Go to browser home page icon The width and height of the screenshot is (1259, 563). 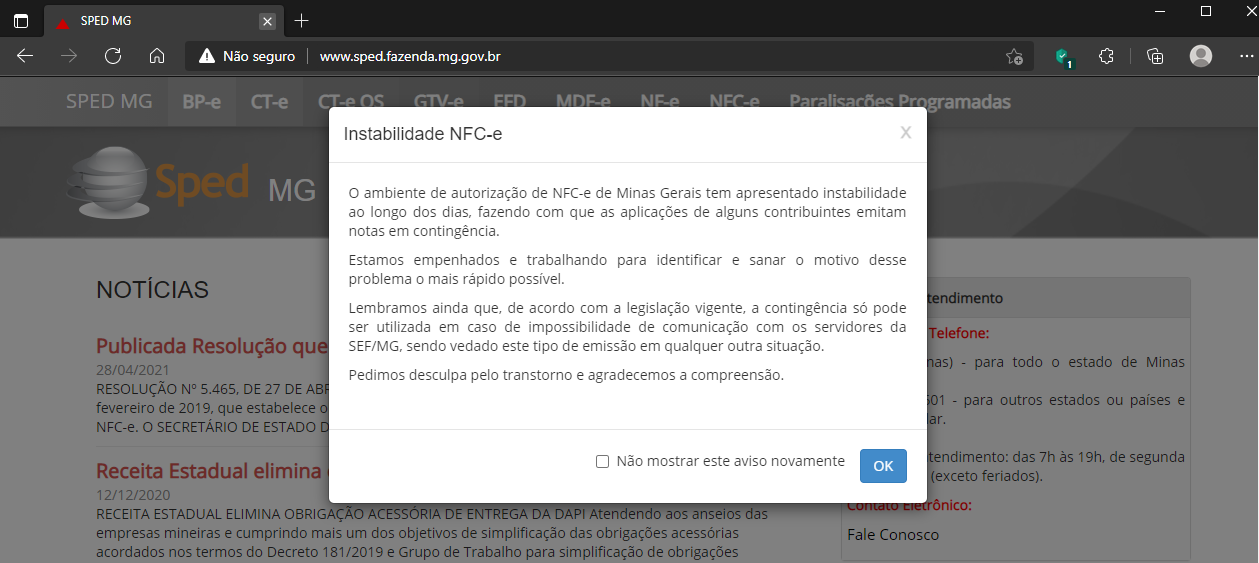pos(157,56)
